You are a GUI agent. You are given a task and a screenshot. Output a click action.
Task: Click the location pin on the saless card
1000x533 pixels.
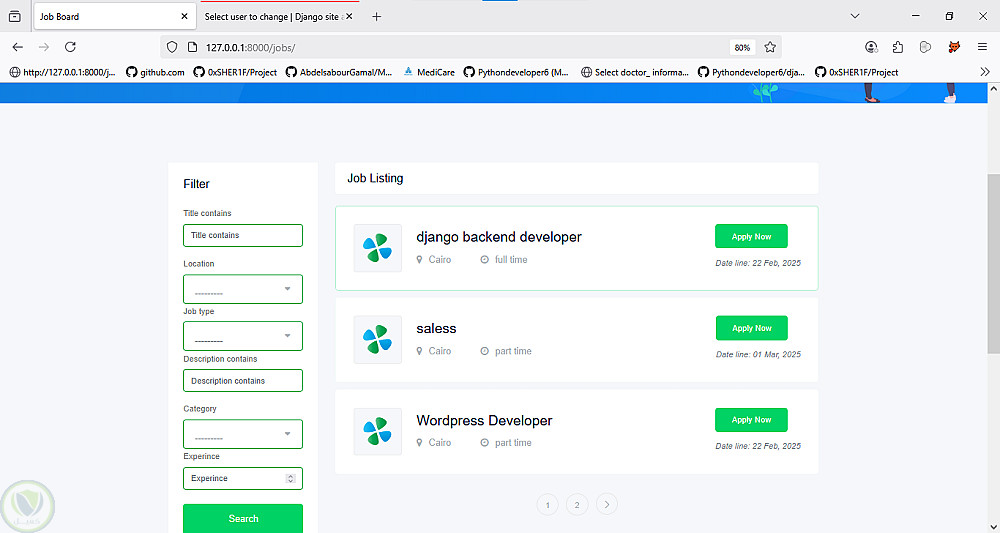coord(419,351)
